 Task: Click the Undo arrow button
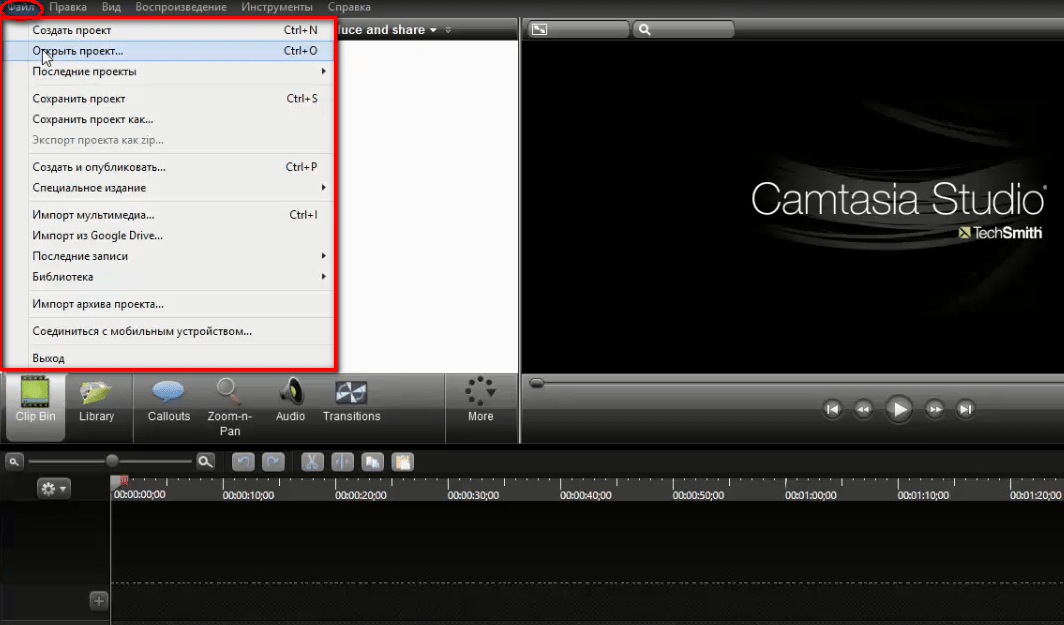pyautogui.click(x=243, y=462)
